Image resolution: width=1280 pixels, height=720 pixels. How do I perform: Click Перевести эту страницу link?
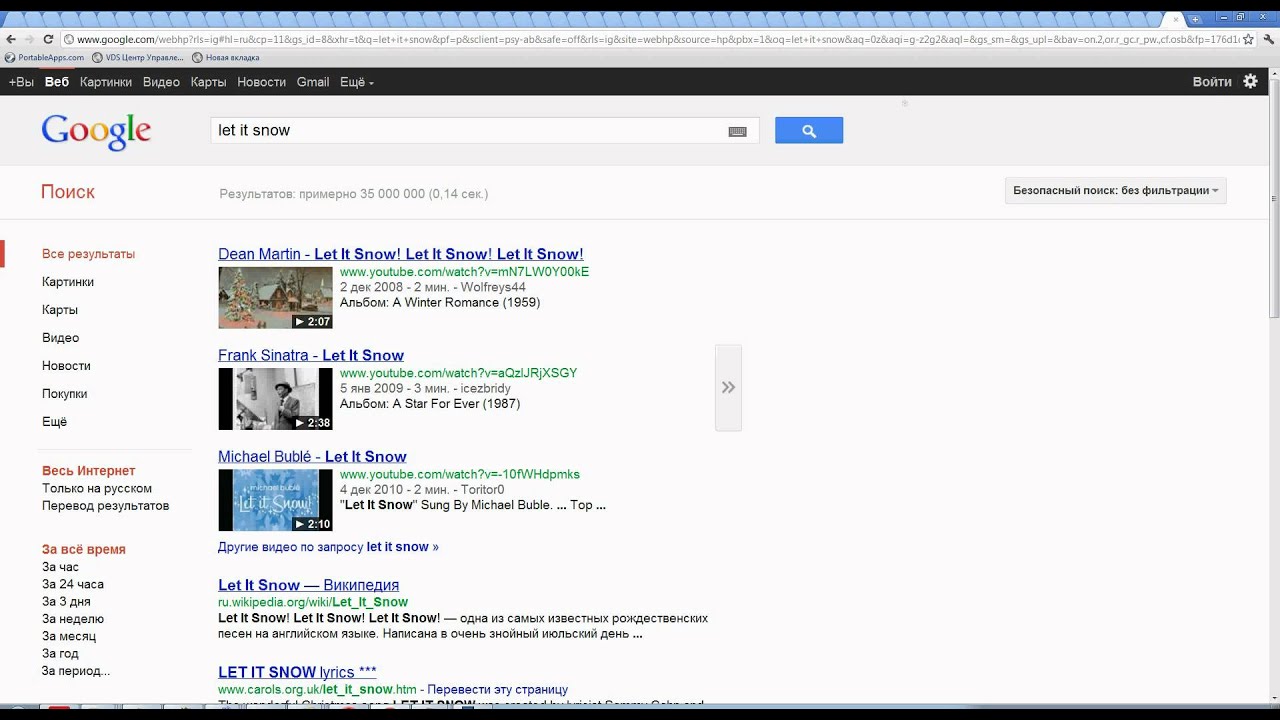(497, 689)
